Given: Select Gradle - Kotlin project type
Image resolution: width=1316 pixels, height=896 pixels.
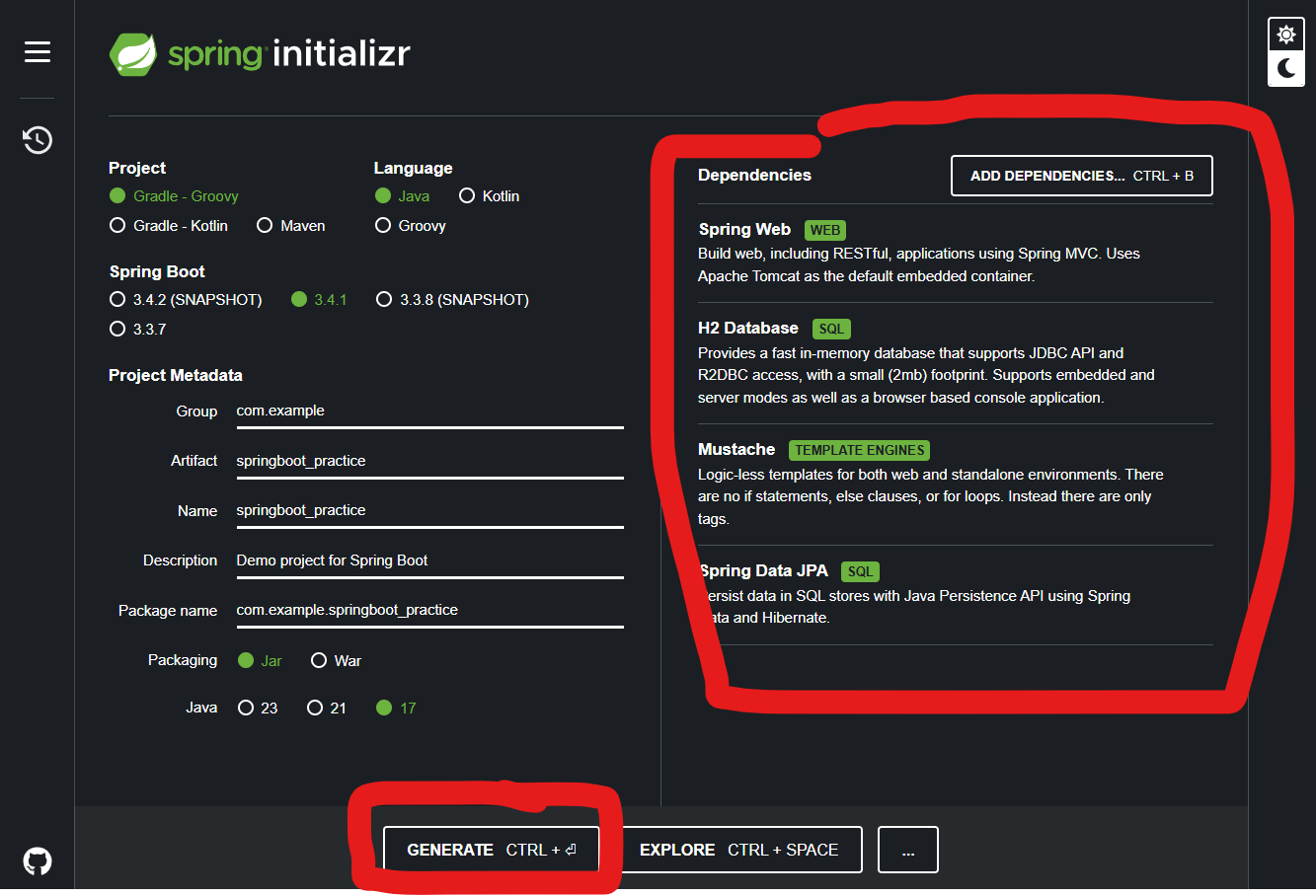Looking at the screenshot, I should [169, 226].
